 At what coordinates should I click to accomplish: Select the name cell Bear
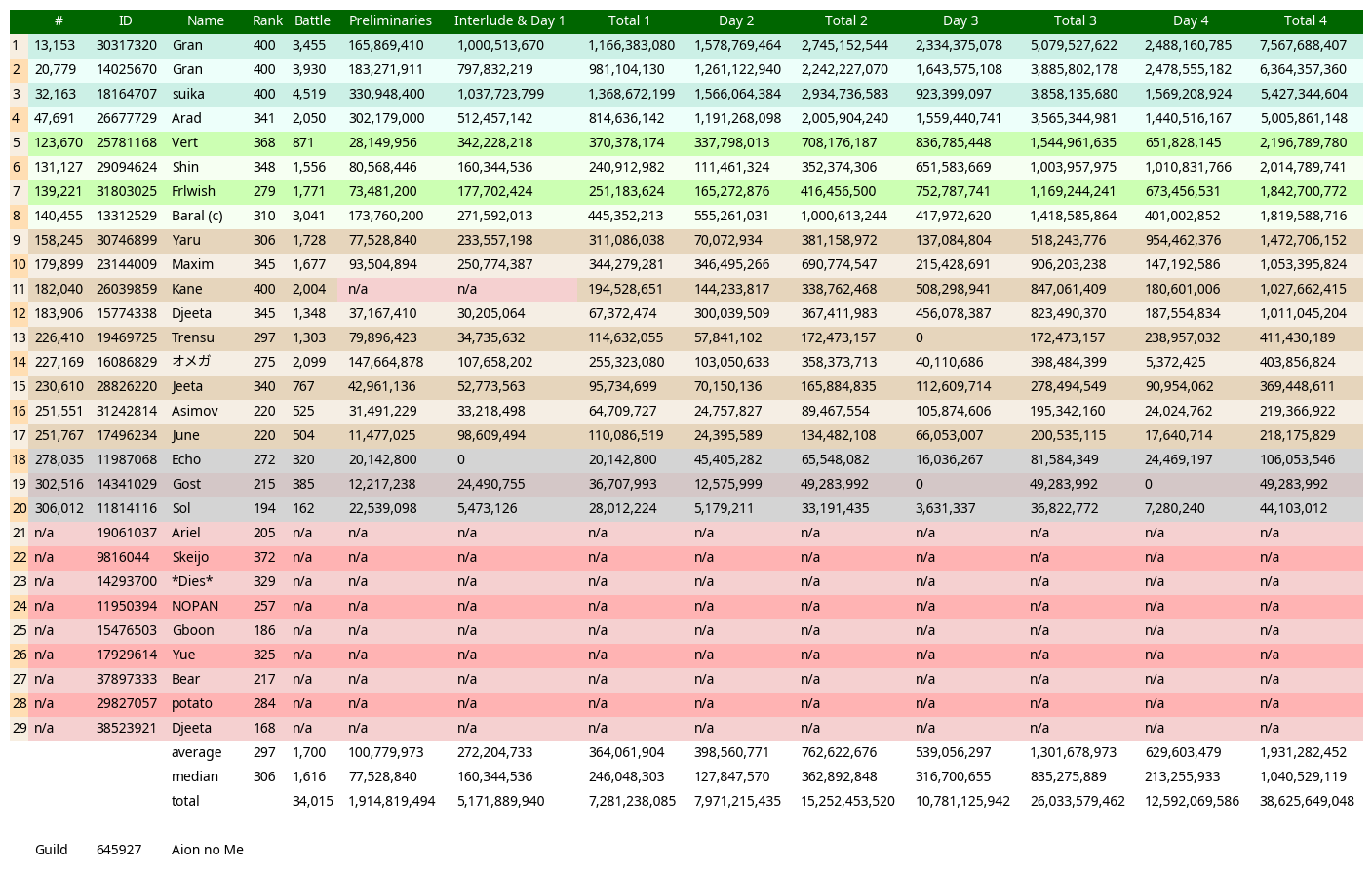(x=185, y=679)
